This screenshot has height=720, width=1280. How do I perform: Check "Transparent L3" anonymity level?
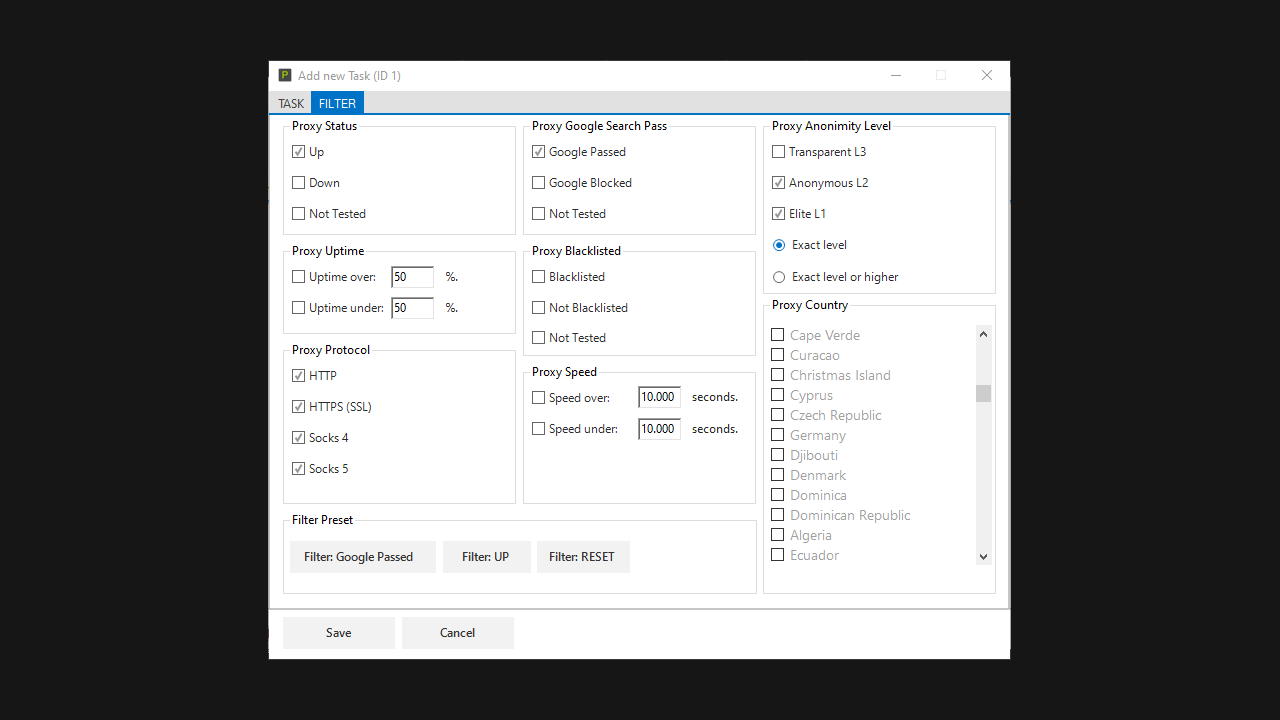click(x=778, y=151)
